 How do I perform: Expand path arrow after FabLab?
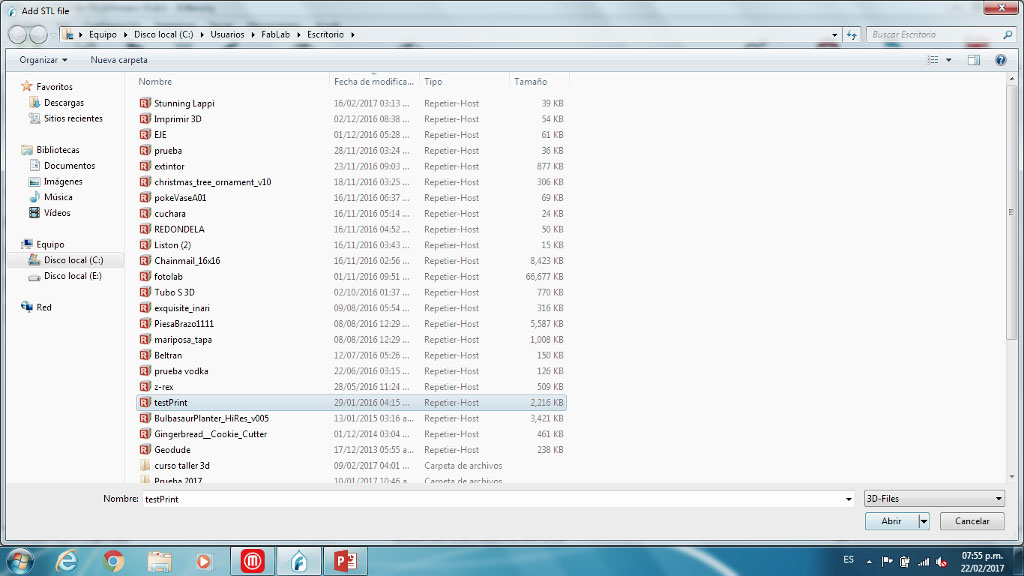(299, 35)
